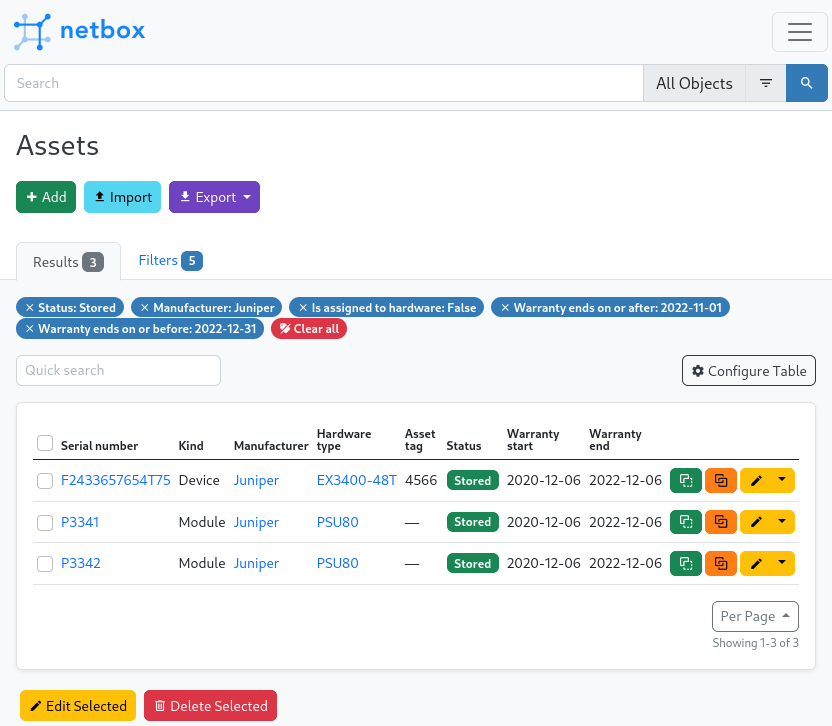The image size is (832, 726).
Task: Edit asset F2433657654T75 with pencil icon
Action: (x=756, y=480)
